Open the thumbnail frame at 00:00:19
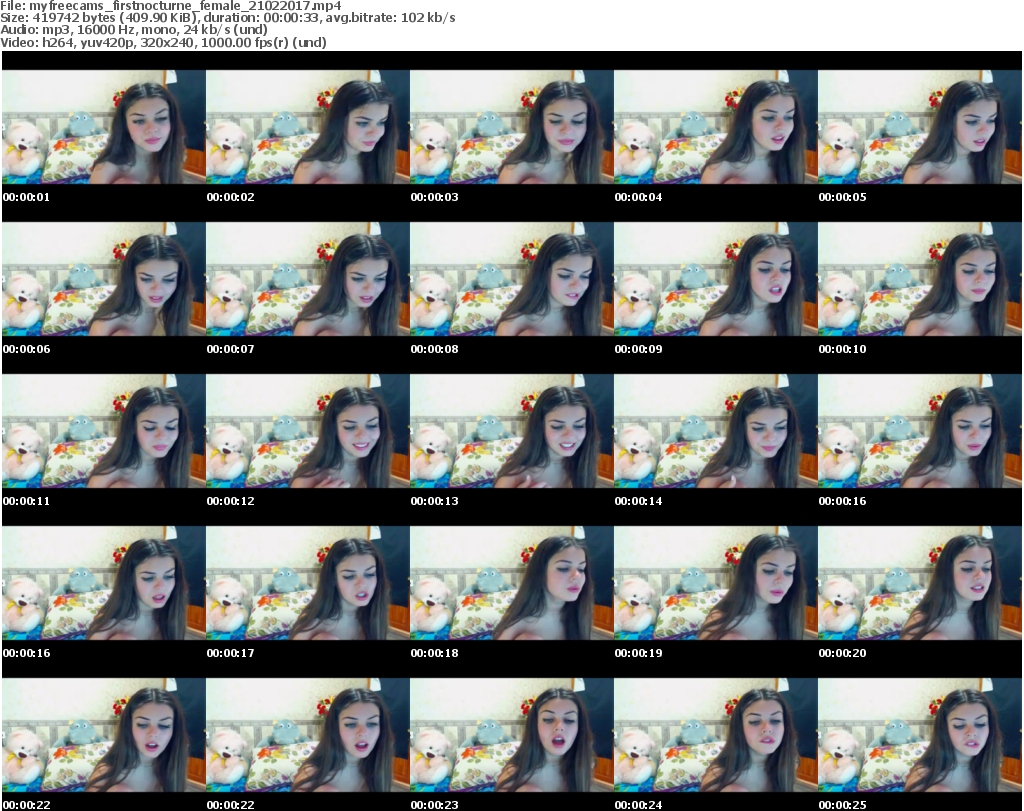1024x811 pixels. coord(716,583)
